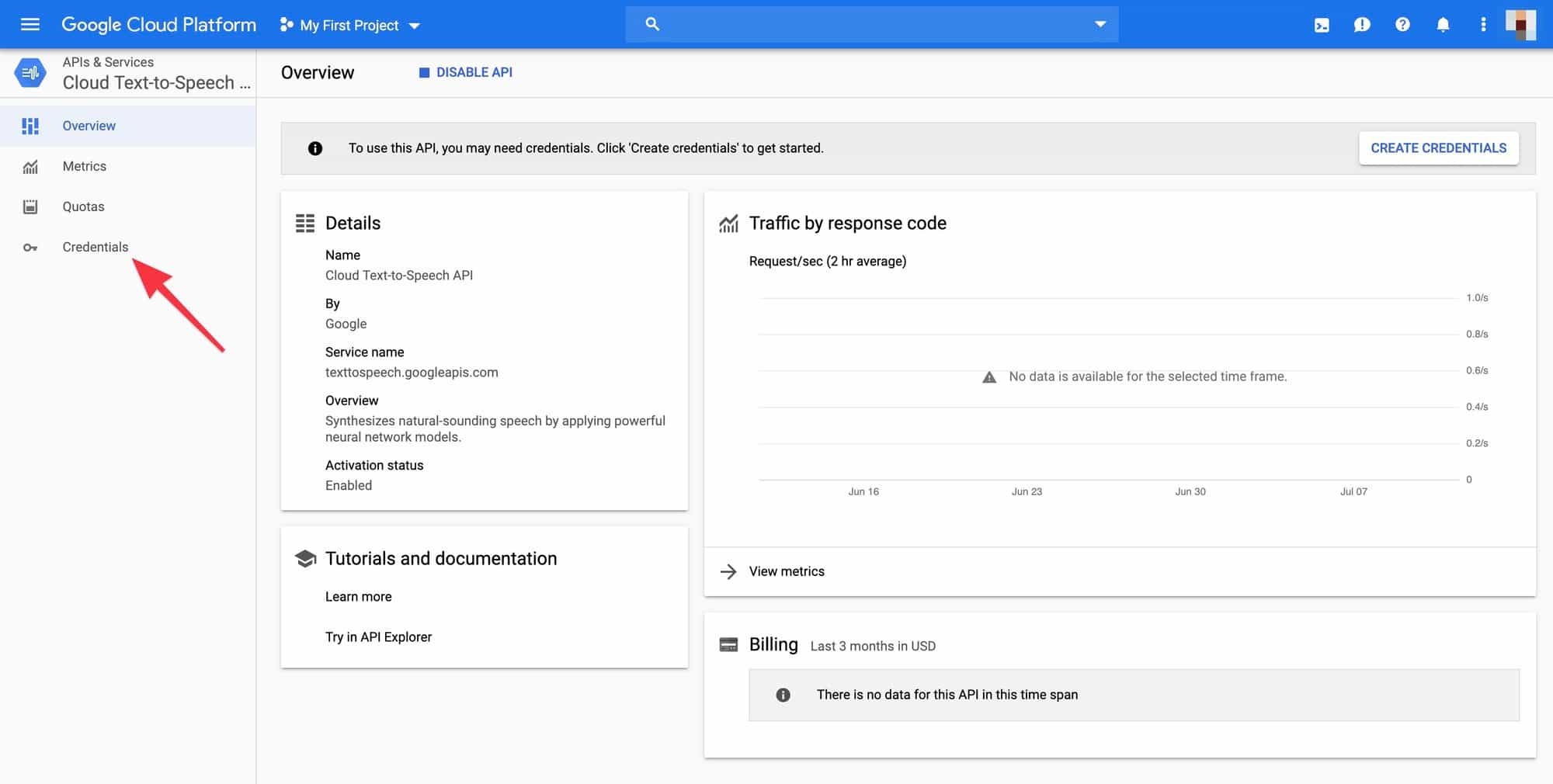This screenshot has width=1553, height=784.
Task: Click Last 3 months in USD text
Action: [873, 647]
